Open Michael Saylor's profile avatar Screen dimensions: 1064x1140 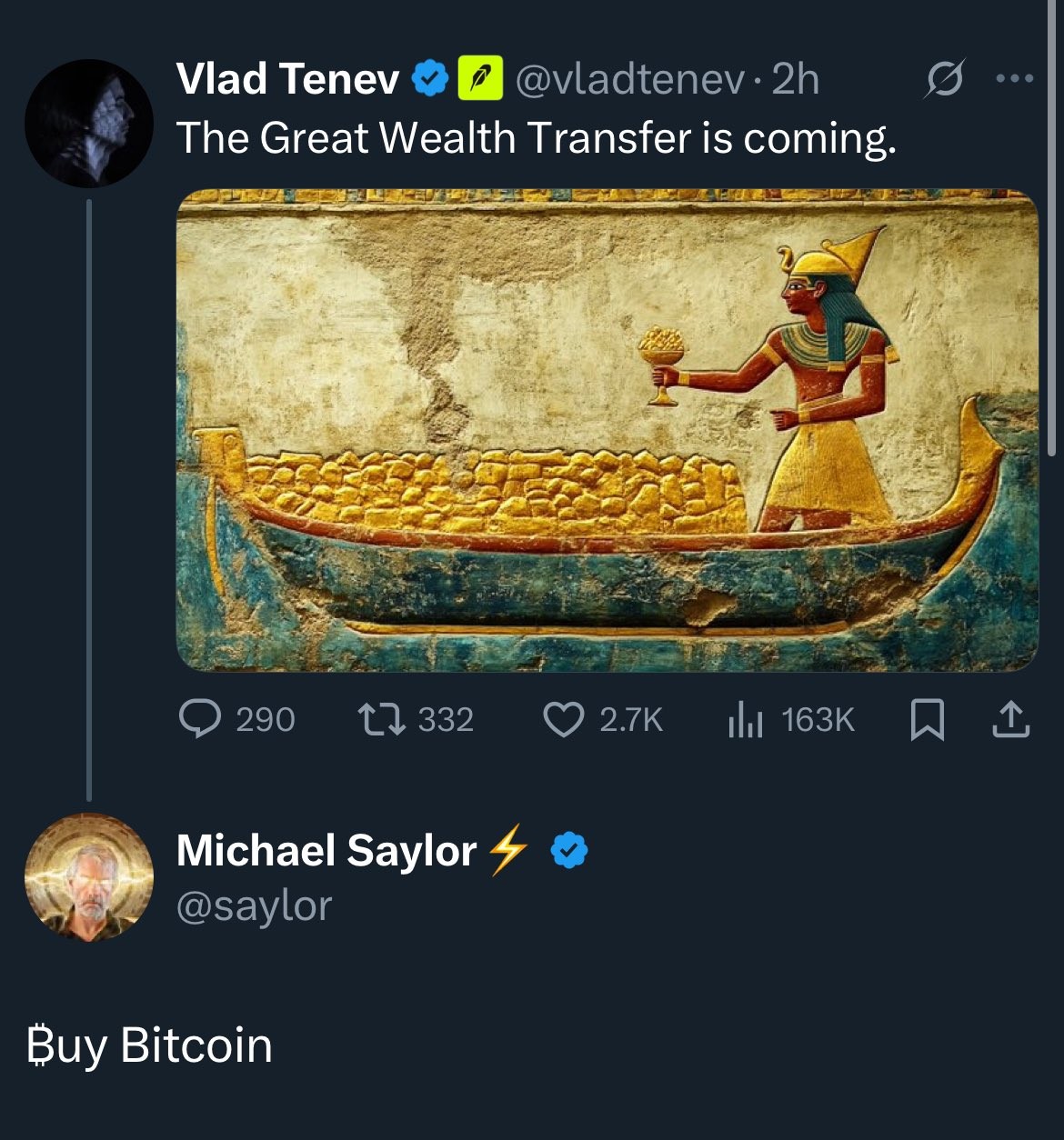(88, 877)
